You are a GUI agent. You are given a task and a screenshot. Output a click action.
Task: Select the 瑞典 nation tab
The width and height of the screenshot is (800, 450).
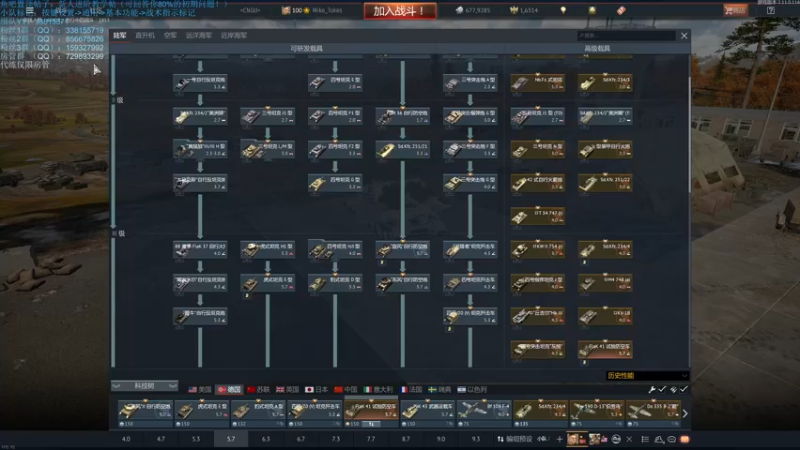[439, 389]
